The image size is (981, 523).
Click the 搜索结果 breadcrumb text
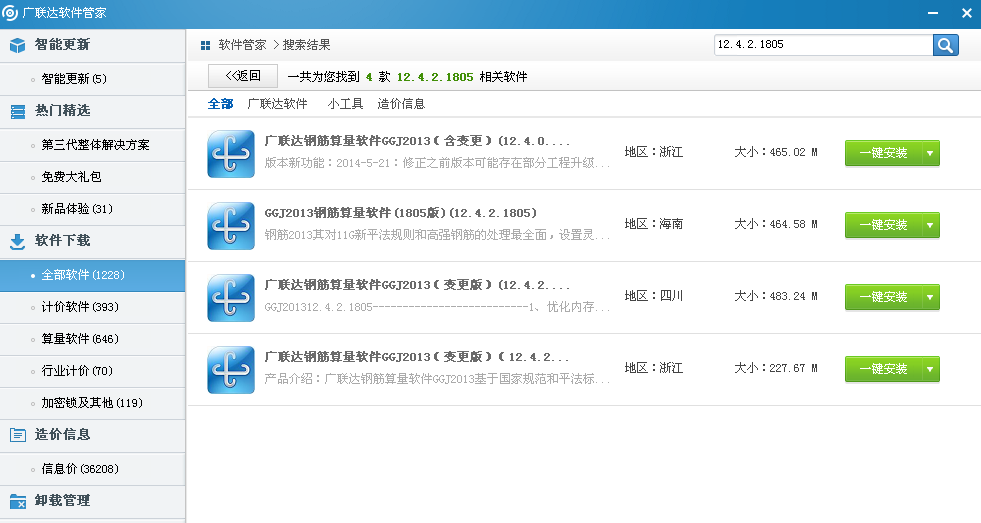[x=307, y=45]
